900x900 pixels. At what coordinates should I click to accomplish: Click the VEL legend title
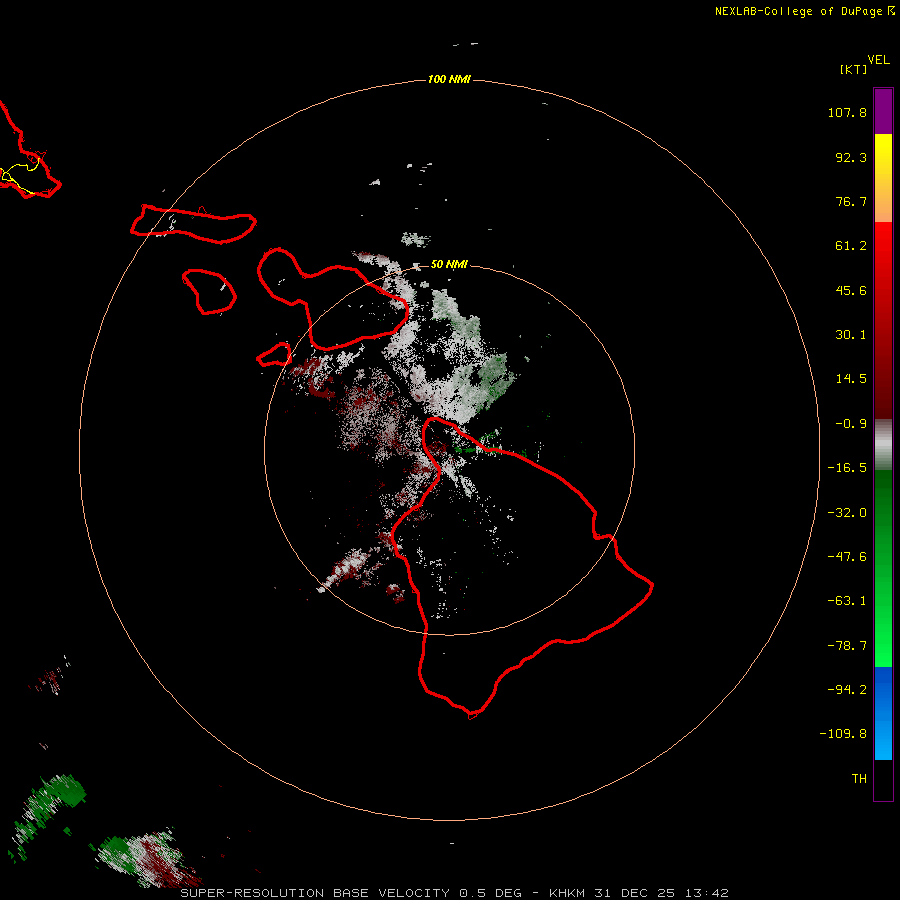878,60
